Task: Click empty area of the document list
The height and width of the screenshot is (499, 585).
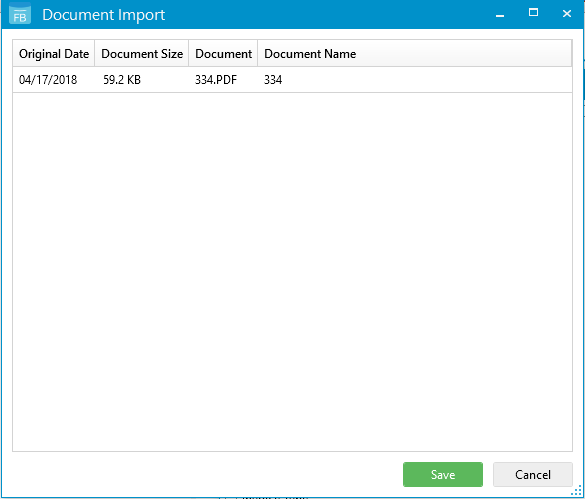Action: pos(292,272)
